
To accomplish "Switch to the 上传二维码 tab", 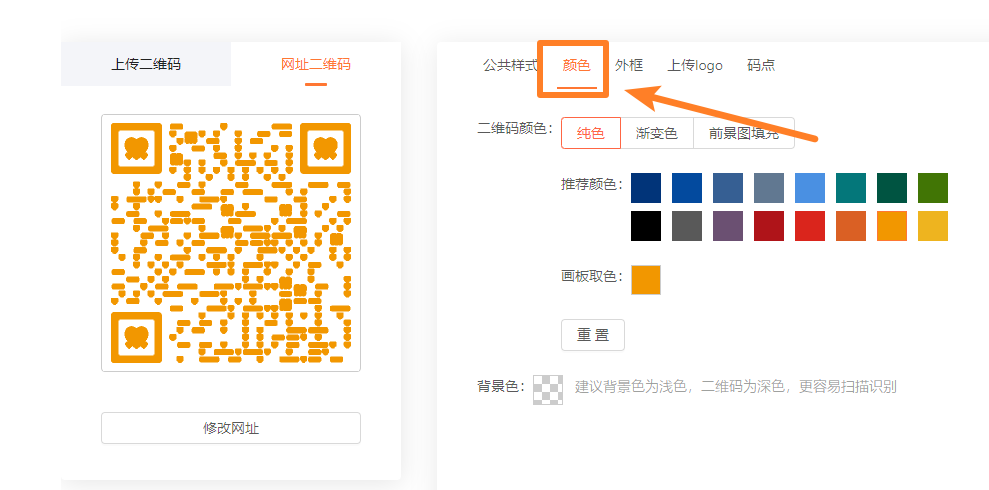I will tap(146, 64).
